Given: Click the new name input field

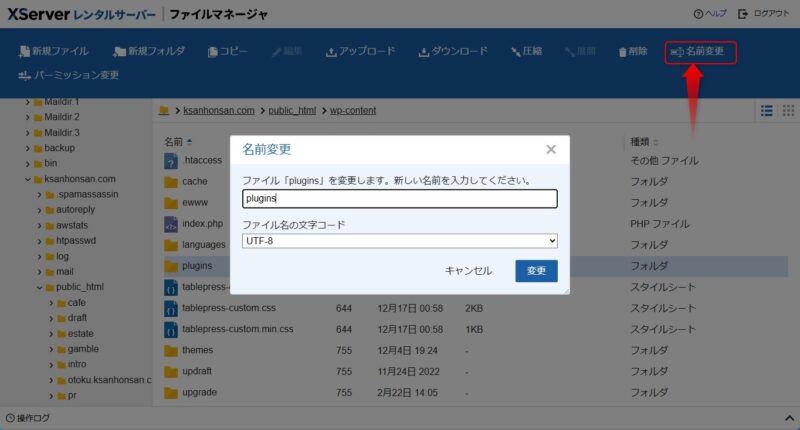Looking at the screenshot, I should [399, 199].
